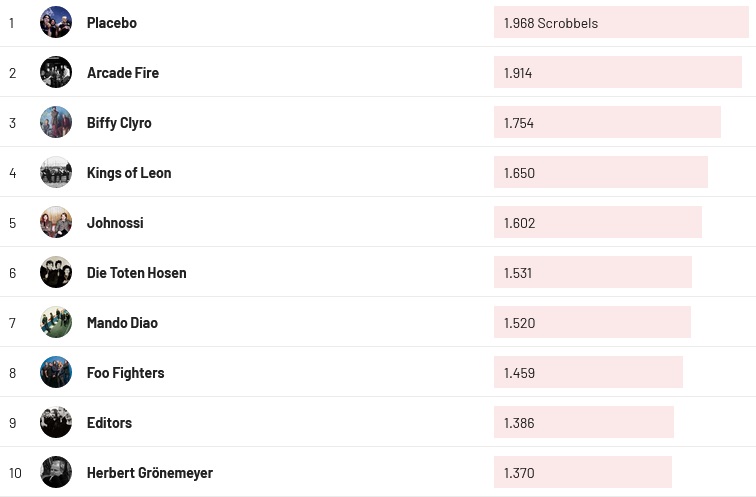
Task: Open the Placebo artist link
Action: coord(112,22)
